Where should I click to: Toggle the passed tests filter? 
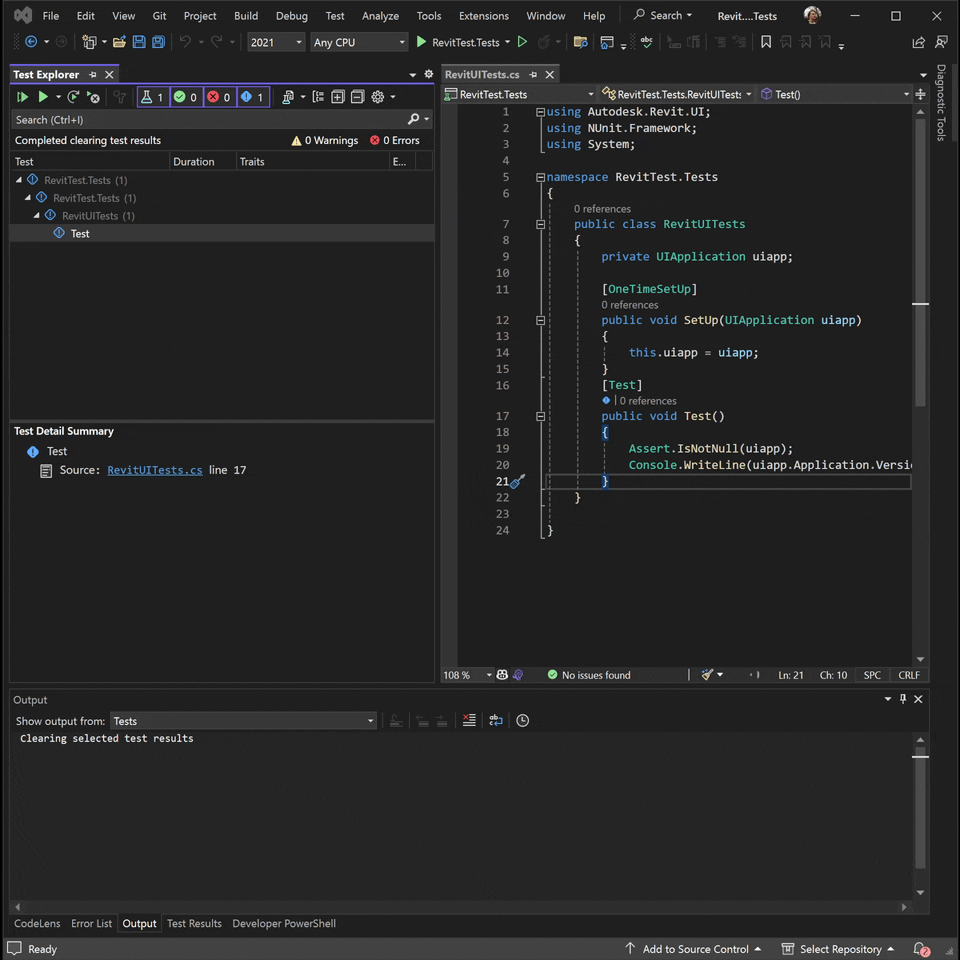tap(186, 97)
